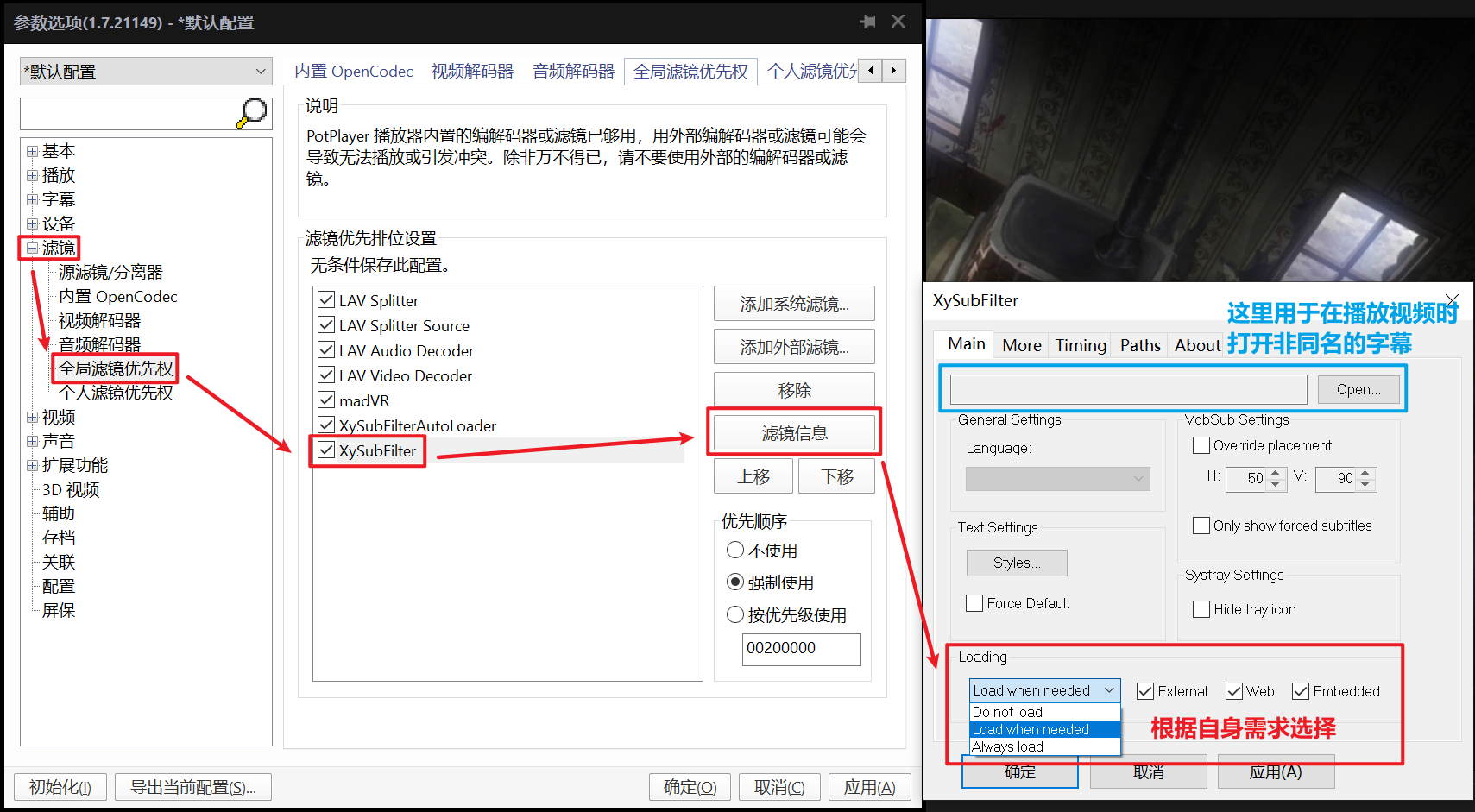Click Open... subtitle file button
The image size is (1475, 812).
[1358, 389]
